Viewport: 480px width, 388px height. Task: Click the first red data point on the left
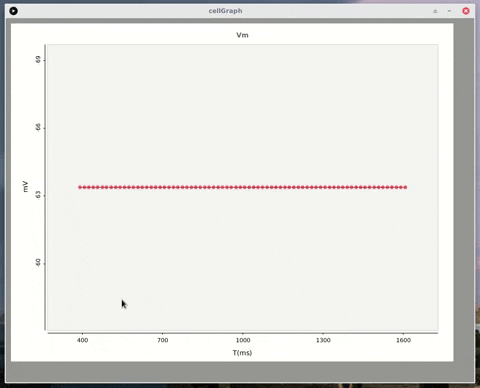click(80, 187)
